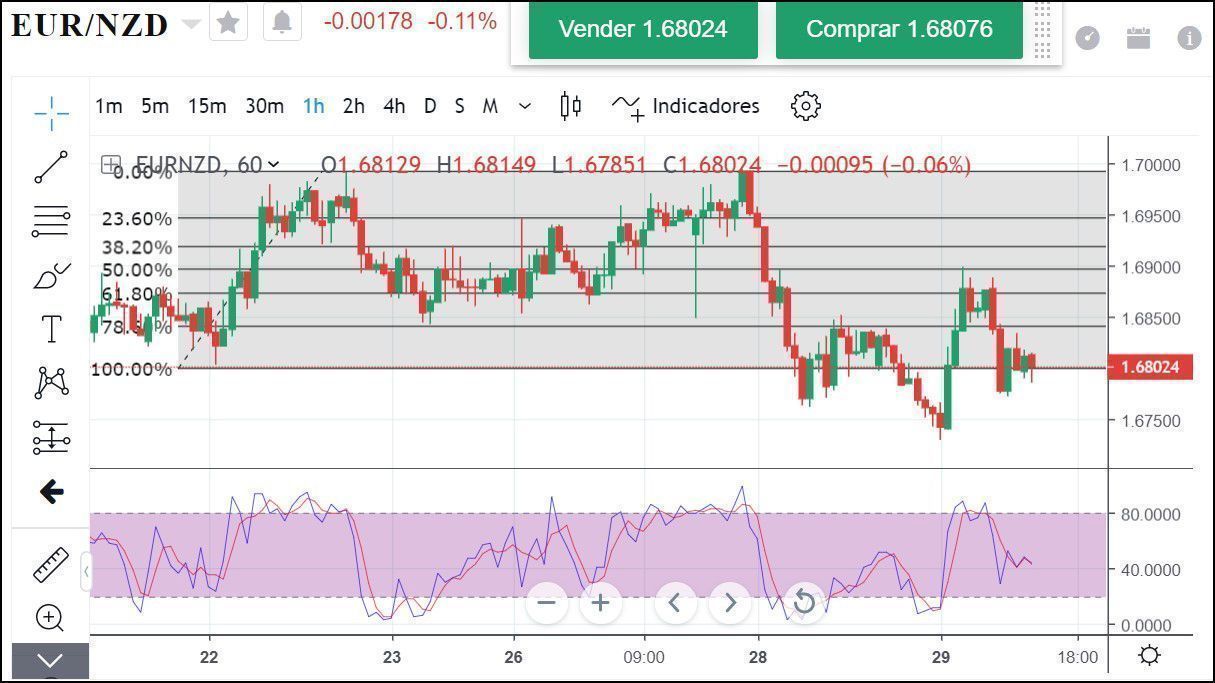
Task: Open chart settings via gear icon
Action: click(x=806, y=106)
